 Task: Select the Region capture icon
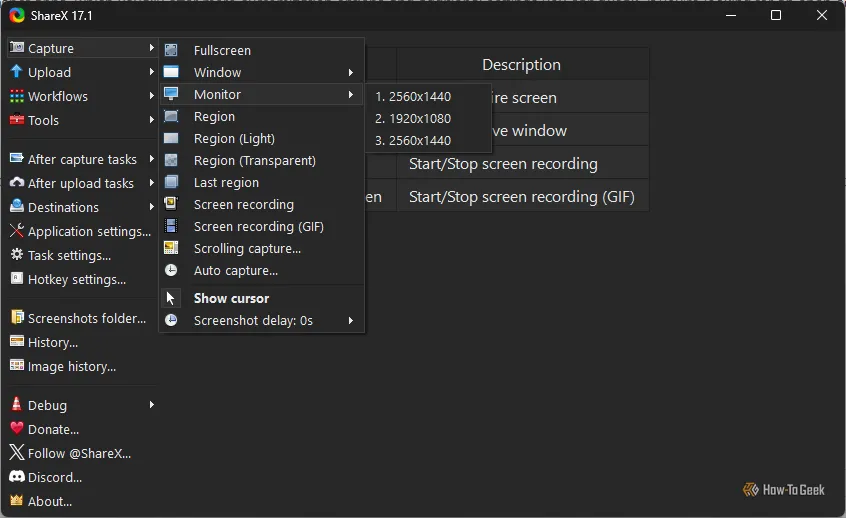click(x=171, y=116)
